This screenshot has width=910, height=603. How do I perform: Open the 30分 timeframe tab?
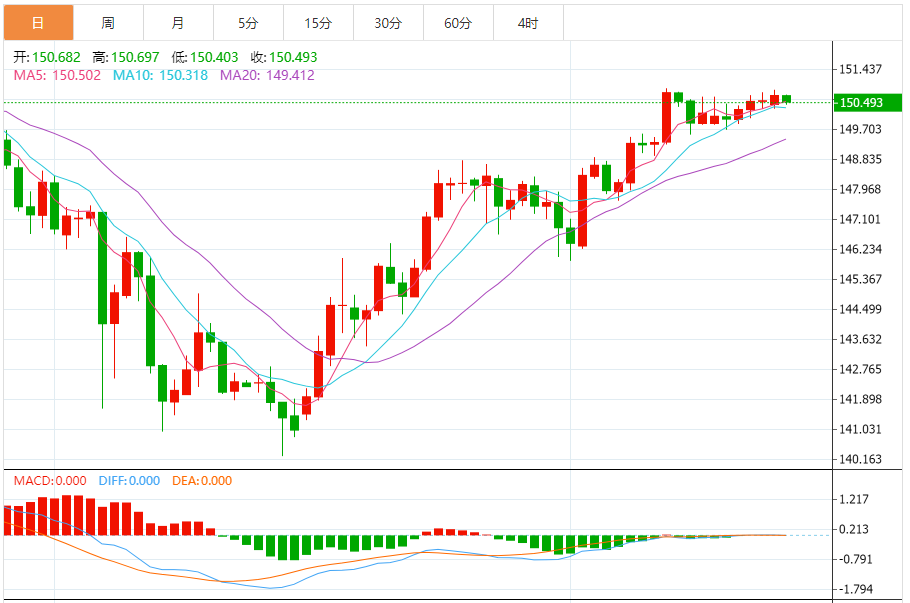[x=388, y=23]
